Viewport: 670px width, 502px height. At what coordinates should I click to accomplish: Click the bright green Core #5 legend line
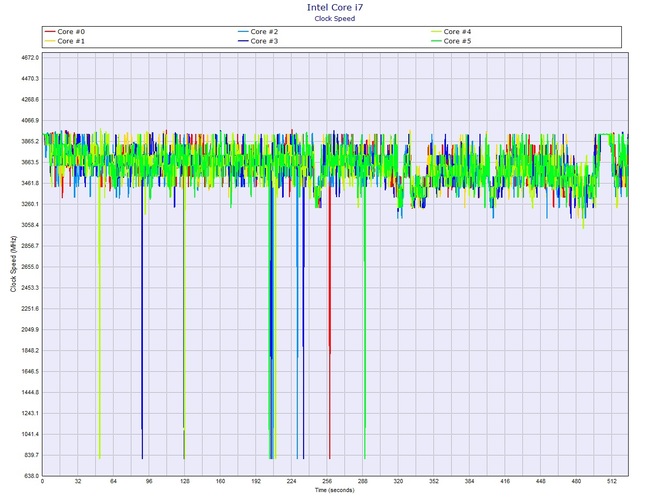coord(436,41)
